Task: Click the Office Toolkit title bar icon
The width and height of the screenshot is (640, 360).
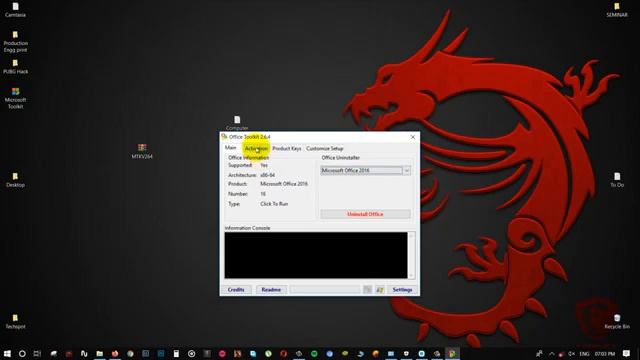Action: coord(224,136)
